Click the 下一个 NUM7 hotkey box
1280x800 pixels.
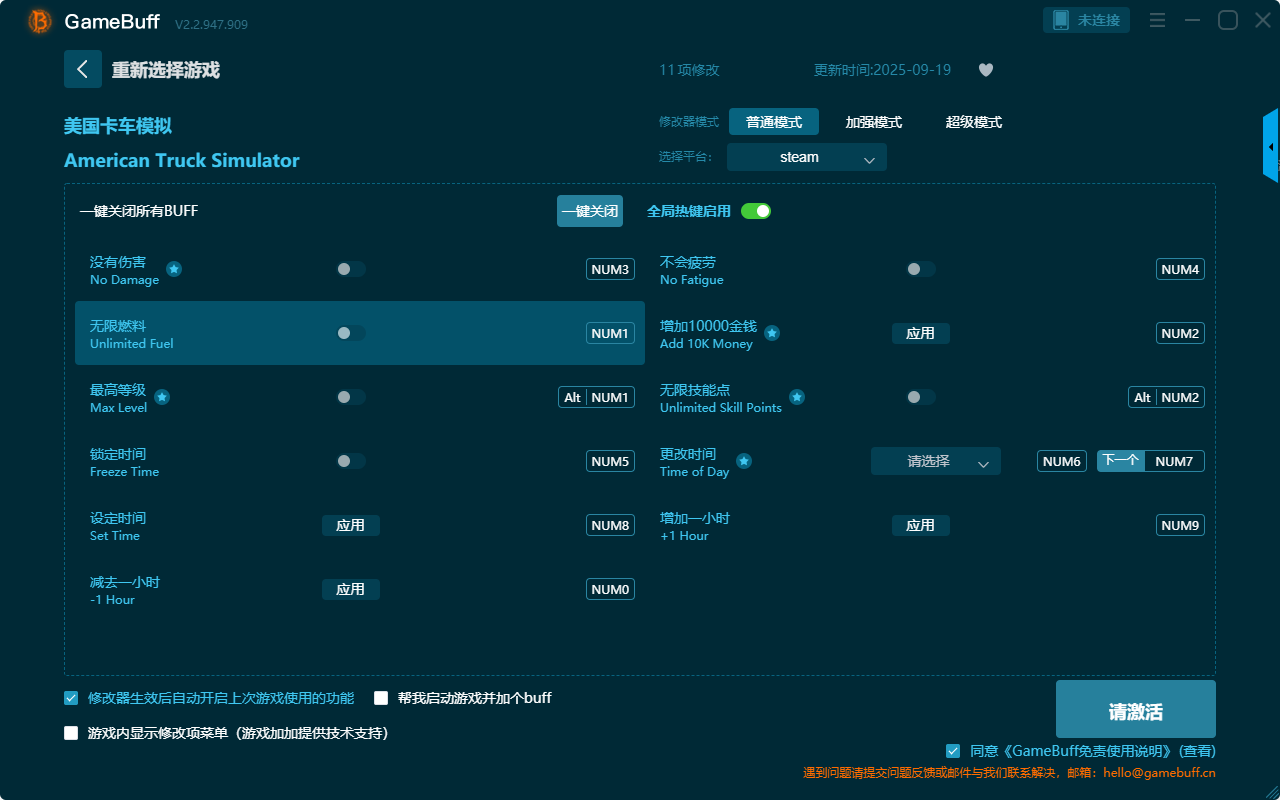[1151, 461]
